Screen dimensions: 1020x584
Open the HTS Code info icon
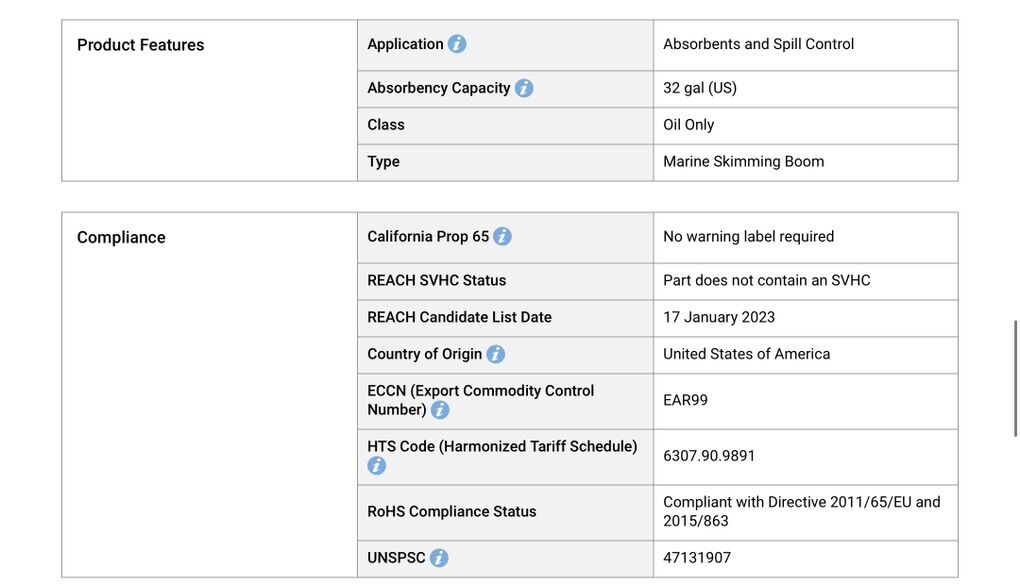[x=377, y=466]
